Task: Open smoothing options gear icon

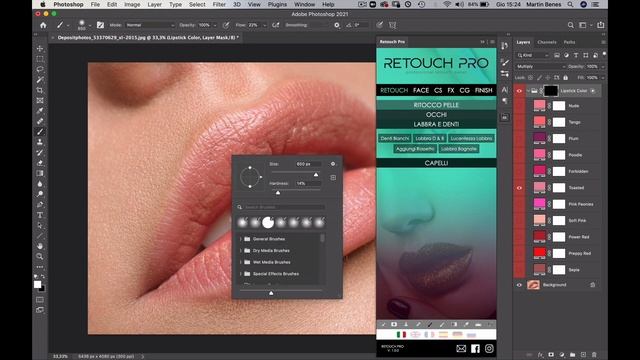Action: pyautogui.click(x=337, y=25)
